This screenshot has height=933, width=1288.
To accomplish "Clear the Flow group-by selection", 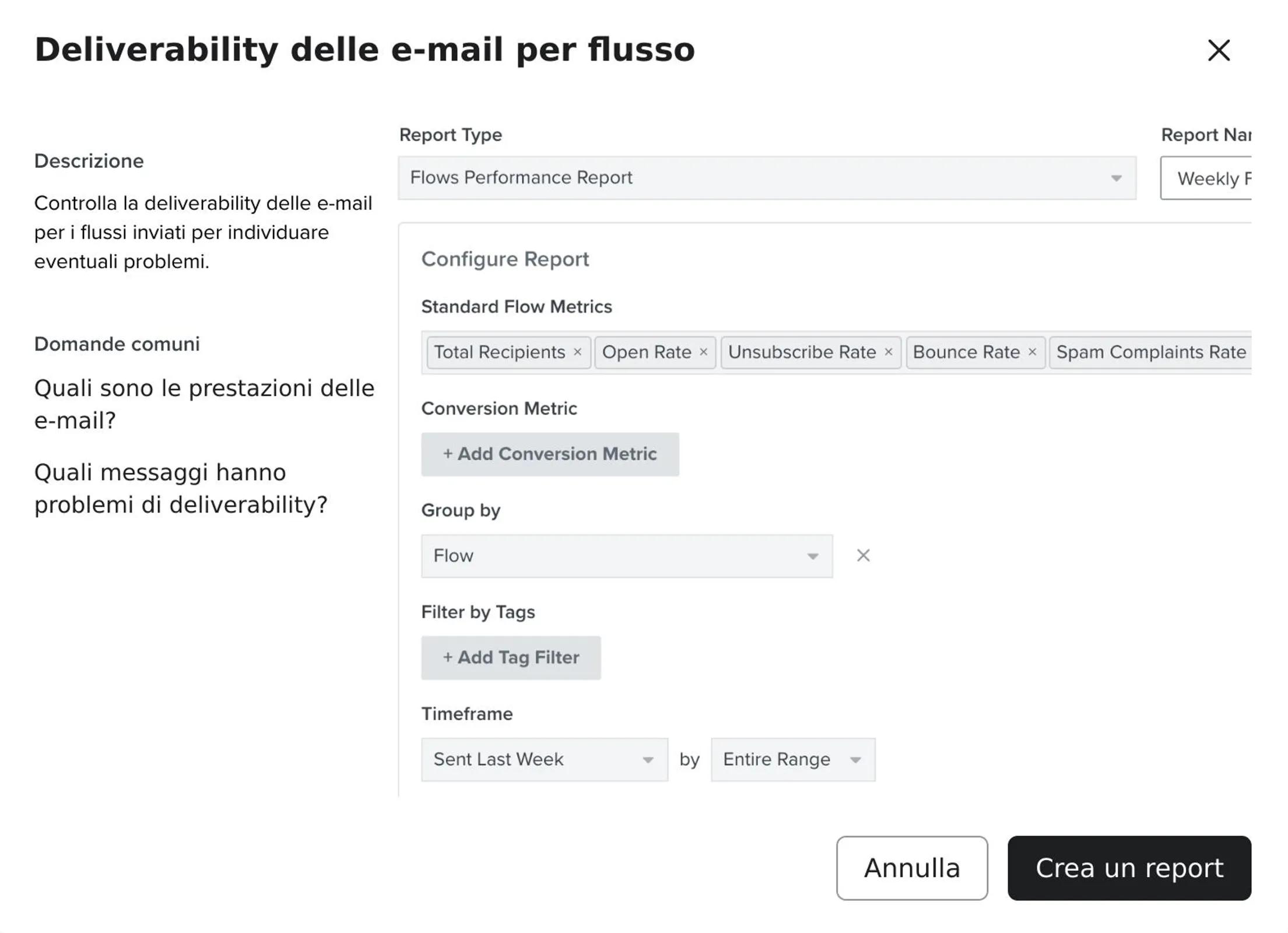I will point(863,556).
